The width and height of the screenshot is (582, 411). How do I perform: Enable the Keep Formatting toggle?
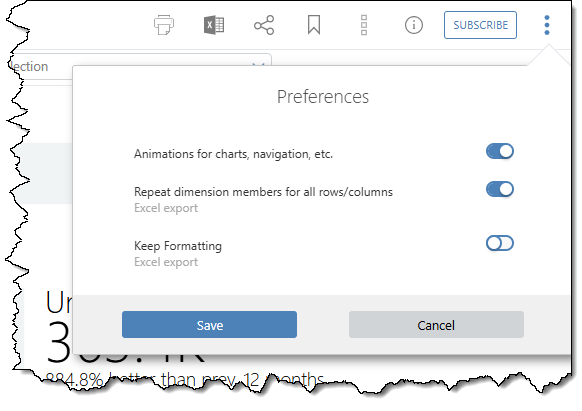[500, 243]
